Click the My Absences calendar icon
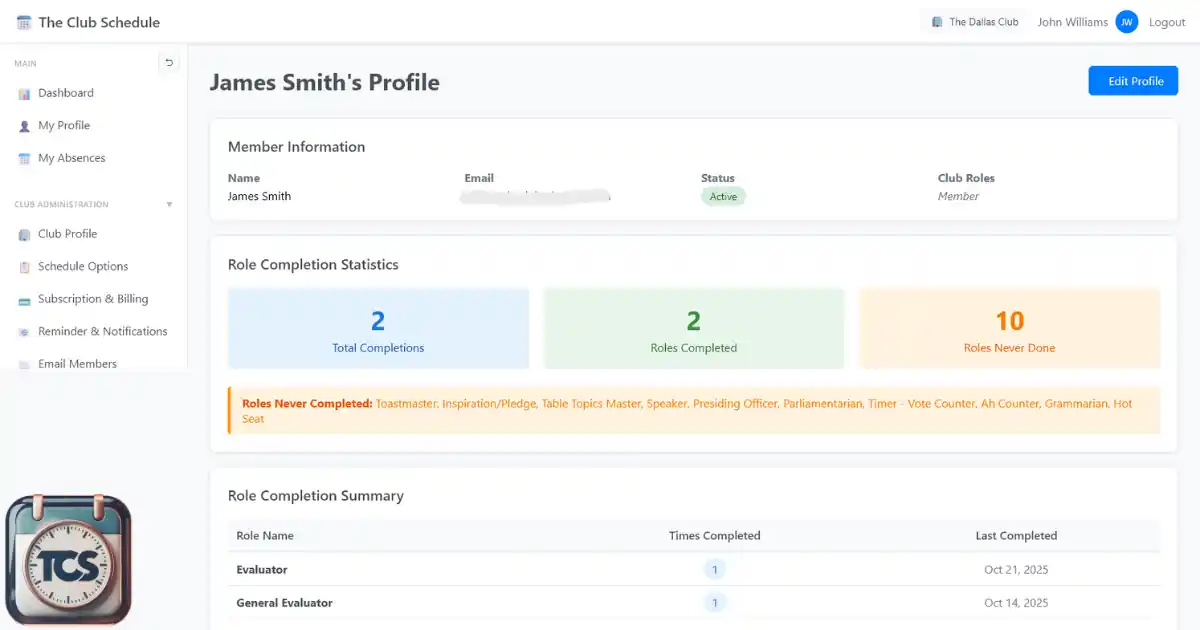Image resolution: width=1200 pixels, height=630 pixels. point(25,159)
